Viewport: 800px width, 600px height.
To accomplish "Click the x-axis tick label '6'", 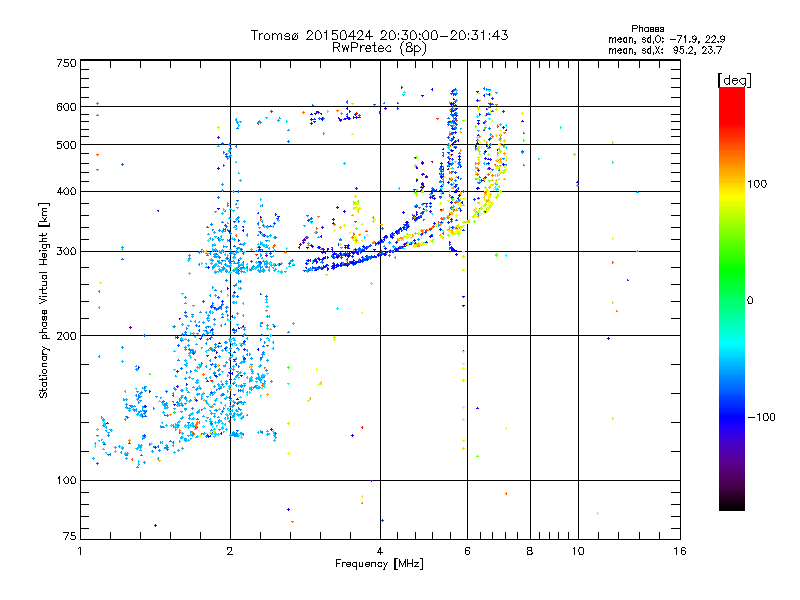I will (467, 551).
